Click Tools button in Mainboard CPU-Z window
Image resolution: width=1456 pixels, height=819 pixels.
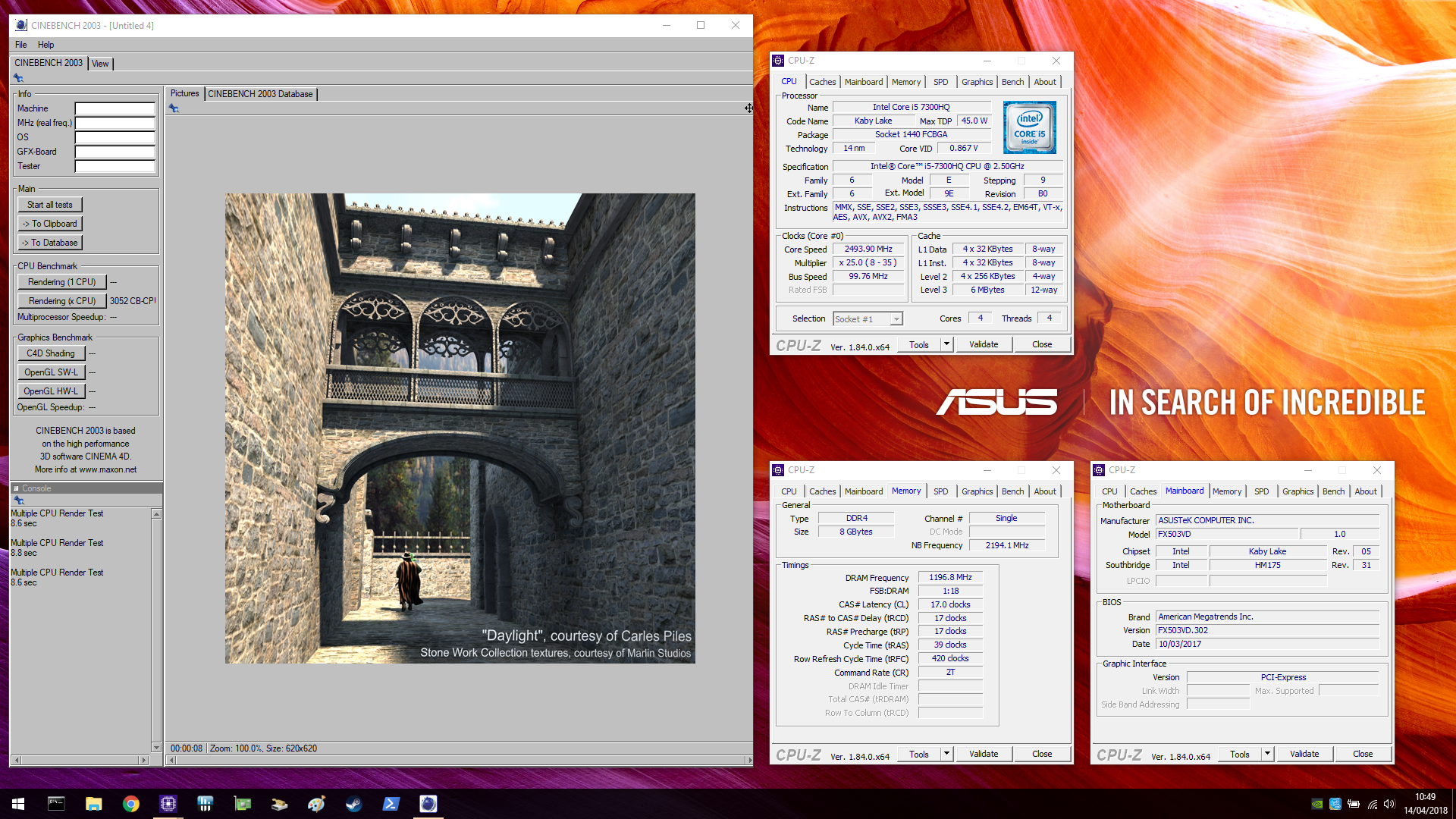(1240, 754)
